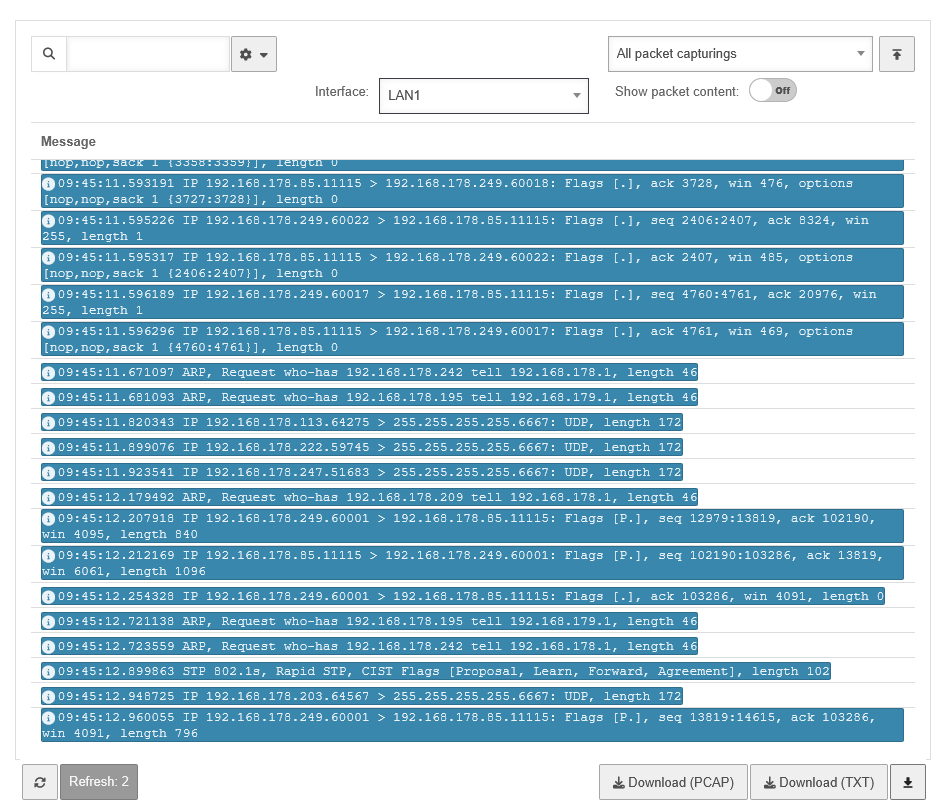Click the scroll-to-bottom download arrow icon
This screenshot has height=810, width=946.
908,783
